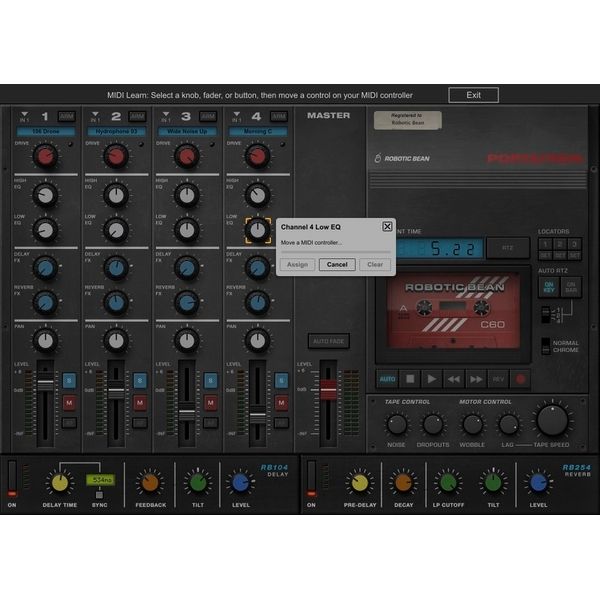
Task: Select channel 4 High EQ knob
Action: 258,196
